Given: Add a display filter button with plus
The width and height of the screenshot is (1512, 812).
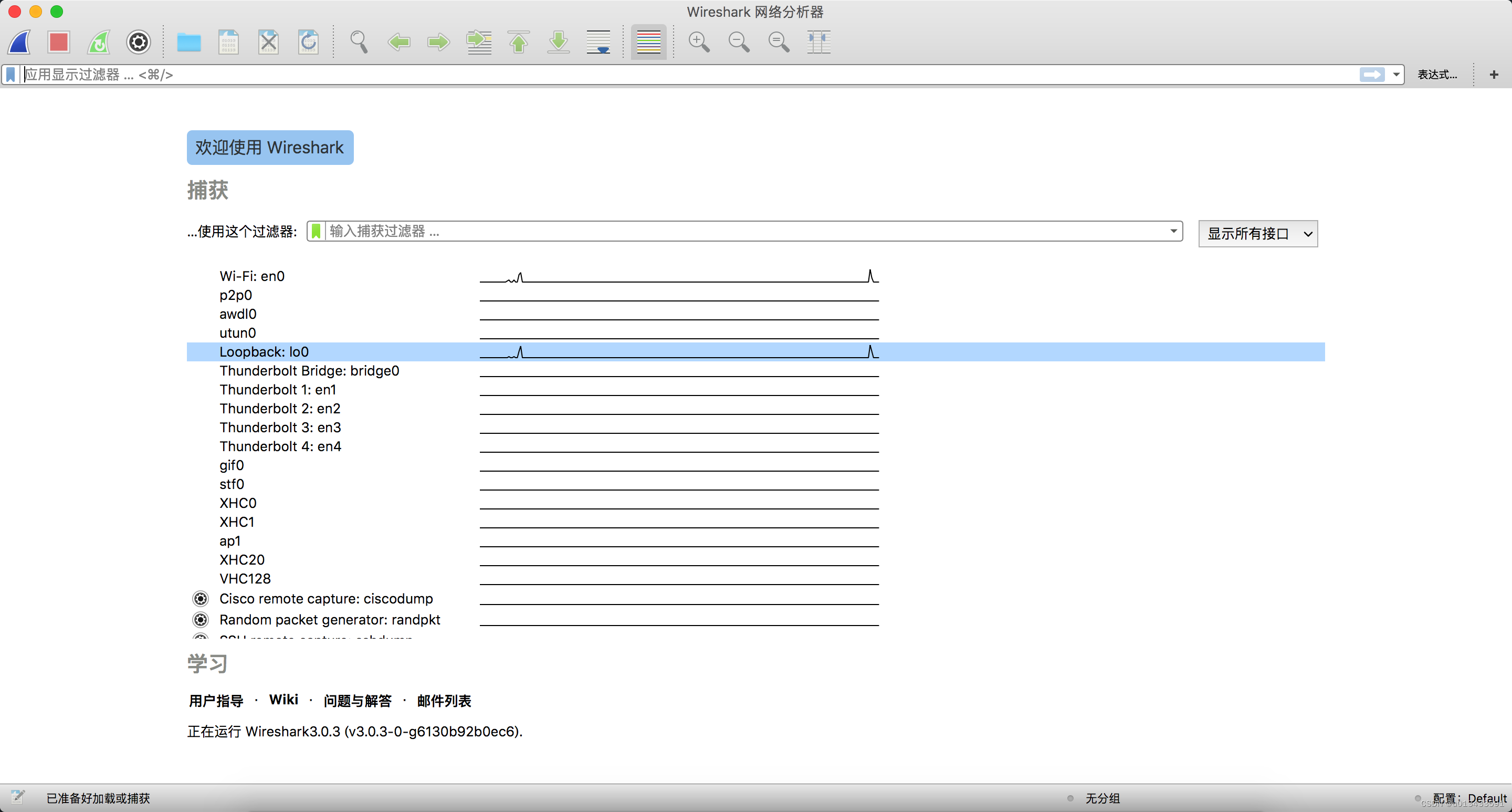Looking at the screenshot, I should [1494, 75].
